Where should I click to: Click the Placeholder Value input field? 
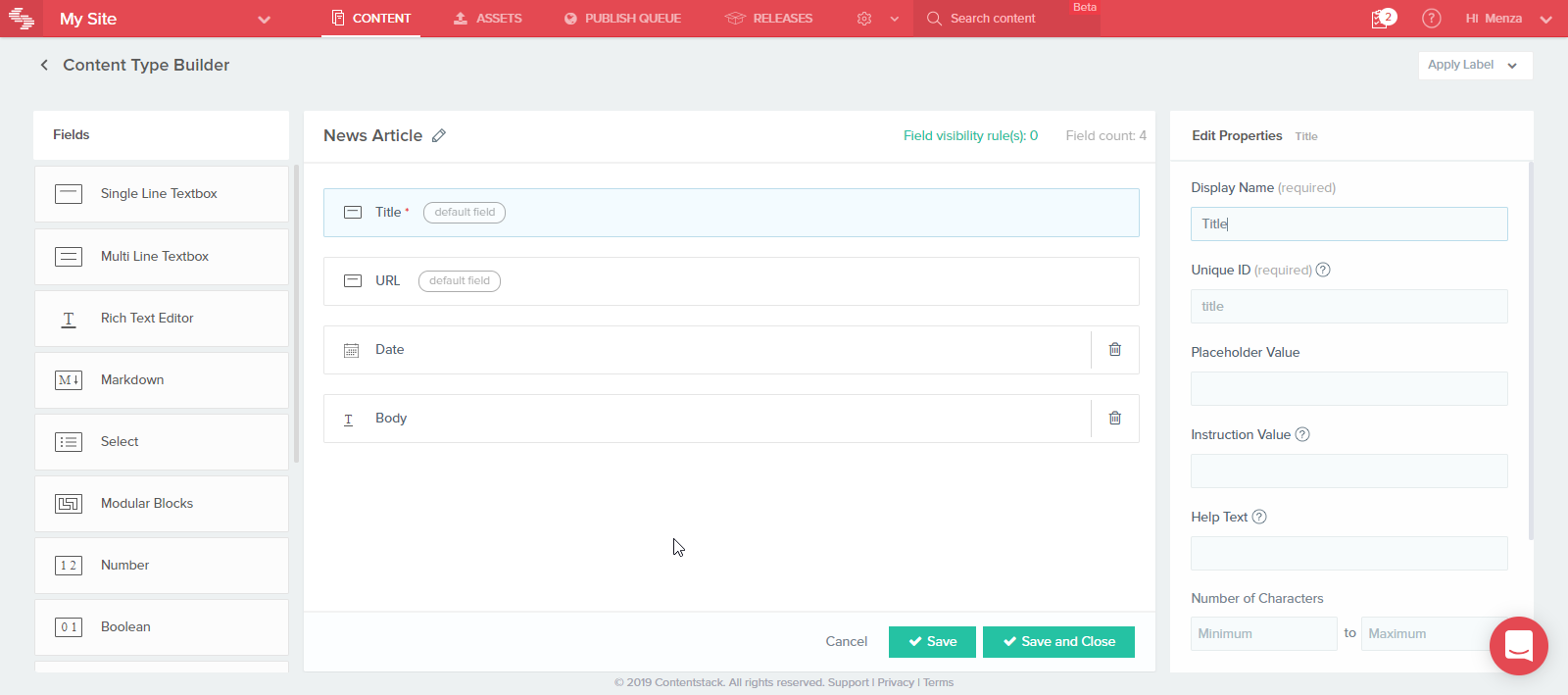click(x=1348, y=389)
